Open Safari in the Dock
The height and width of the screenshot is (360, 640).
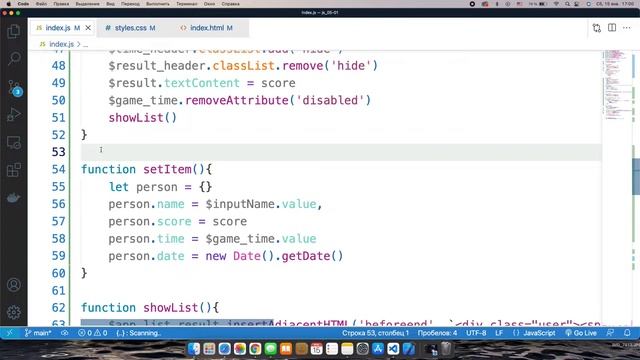point(224,349)
